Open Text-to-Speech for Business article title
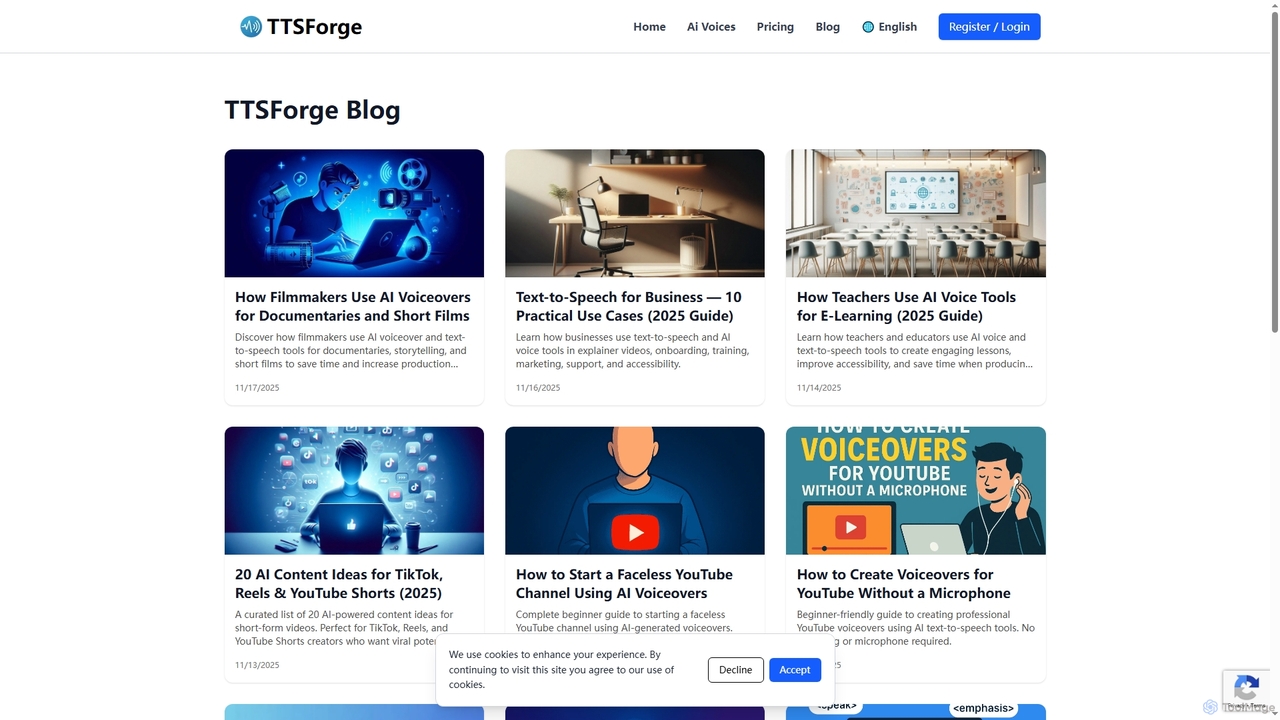The image size is (1280, 720). click(x=628, y=306)
